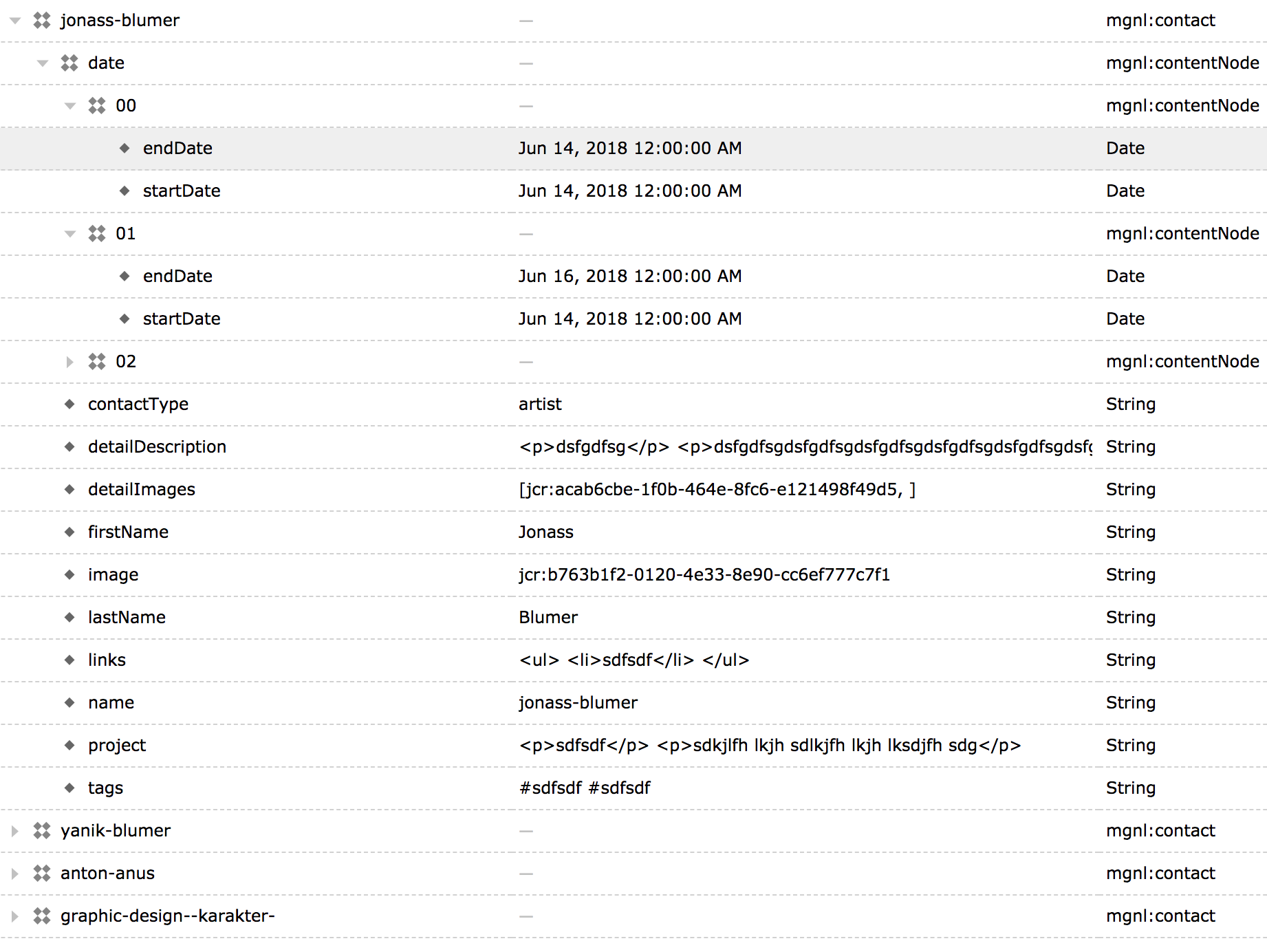Click the contactType property diamond icon
Image resolution: width=1267 pixels, height=952 pixels.
69,404
